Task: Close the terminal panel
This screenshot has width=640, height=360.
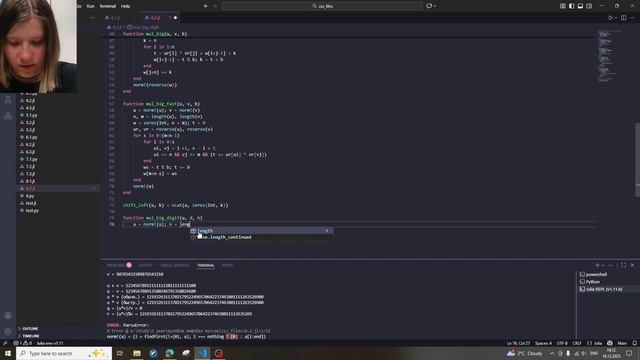Action: [632, 265]
